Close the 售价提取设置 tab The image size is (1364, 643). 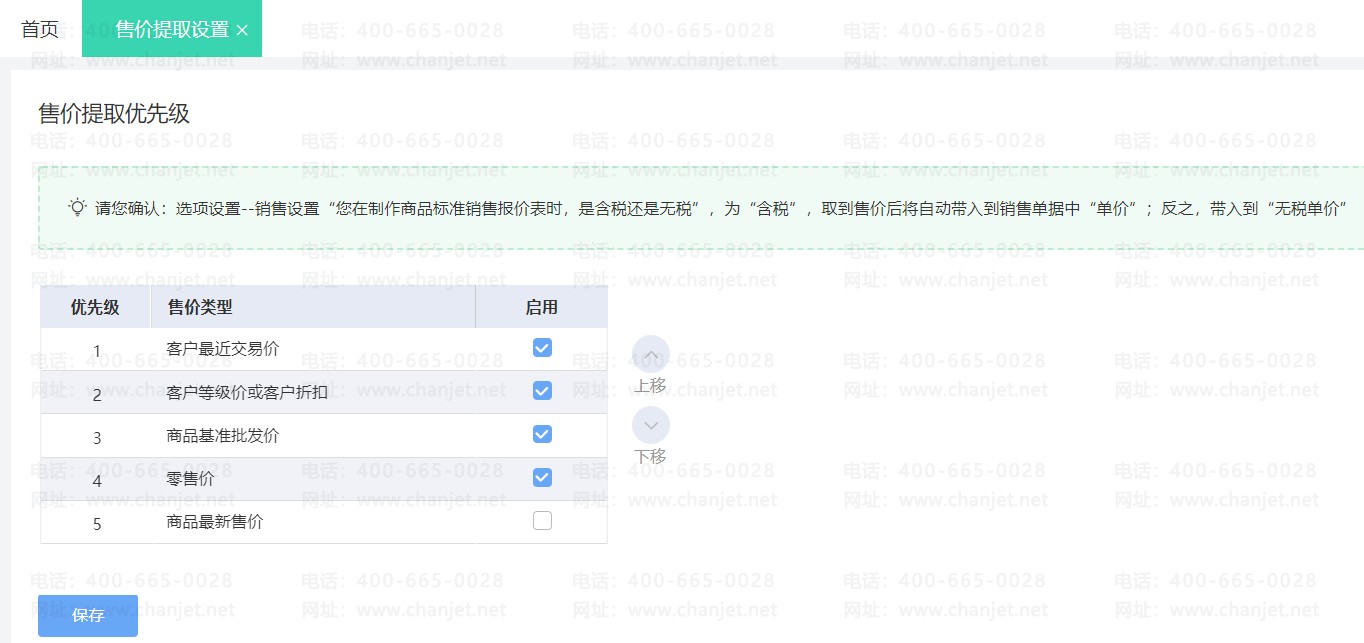tap(242, 30)
